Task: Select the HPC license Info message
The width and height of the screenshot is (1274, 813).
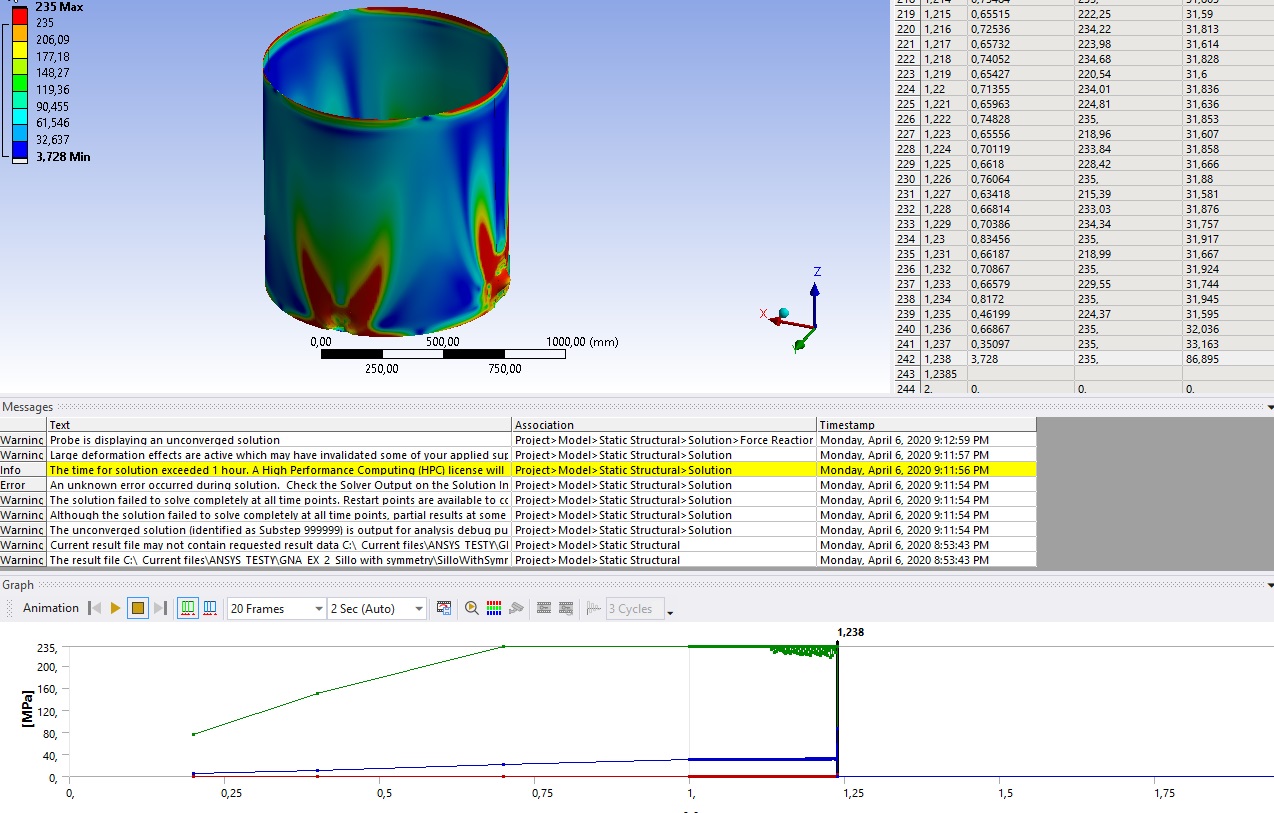Action: coord(518,470)
